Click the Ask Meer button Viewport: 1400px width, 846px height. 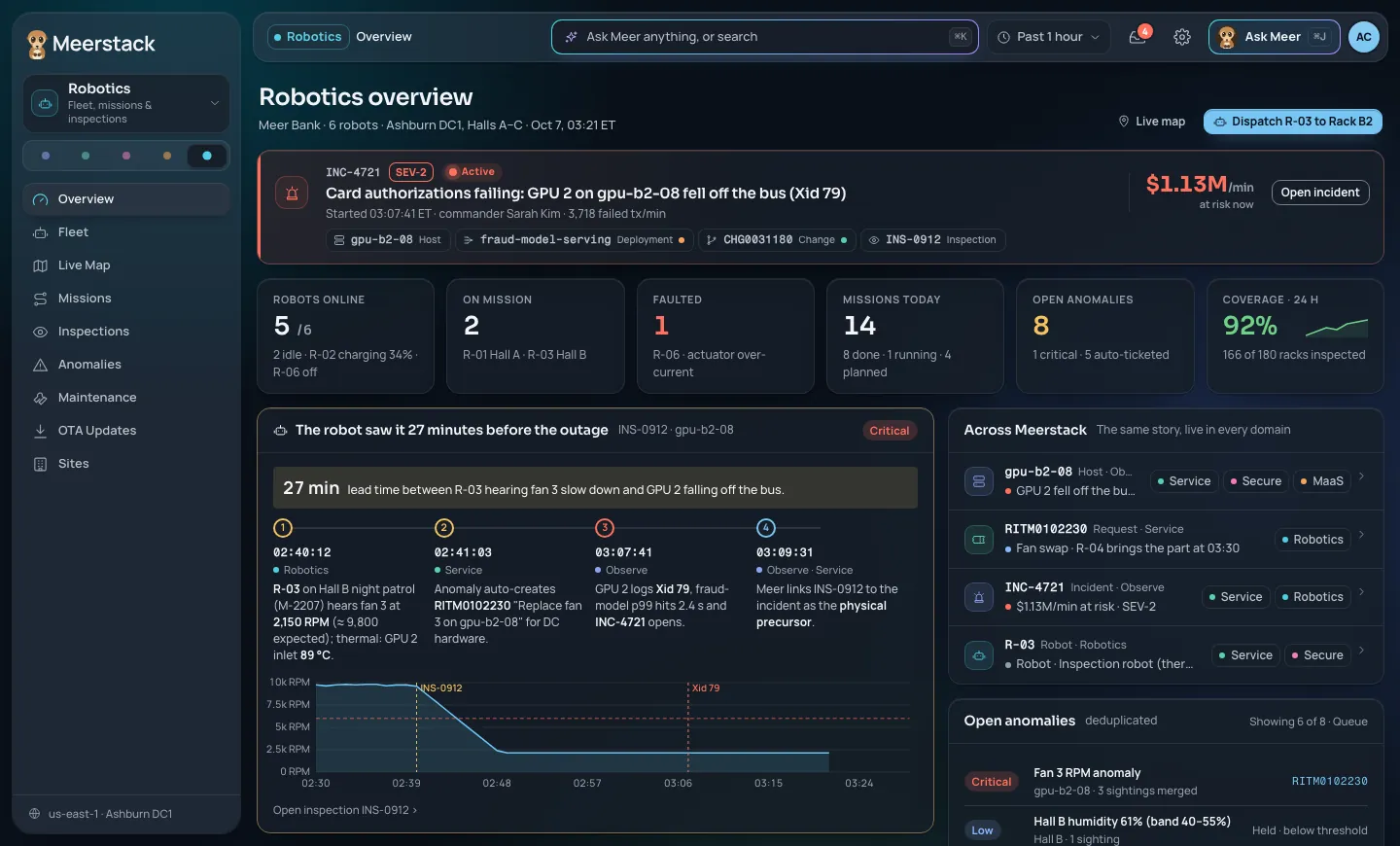point(1275,37)
